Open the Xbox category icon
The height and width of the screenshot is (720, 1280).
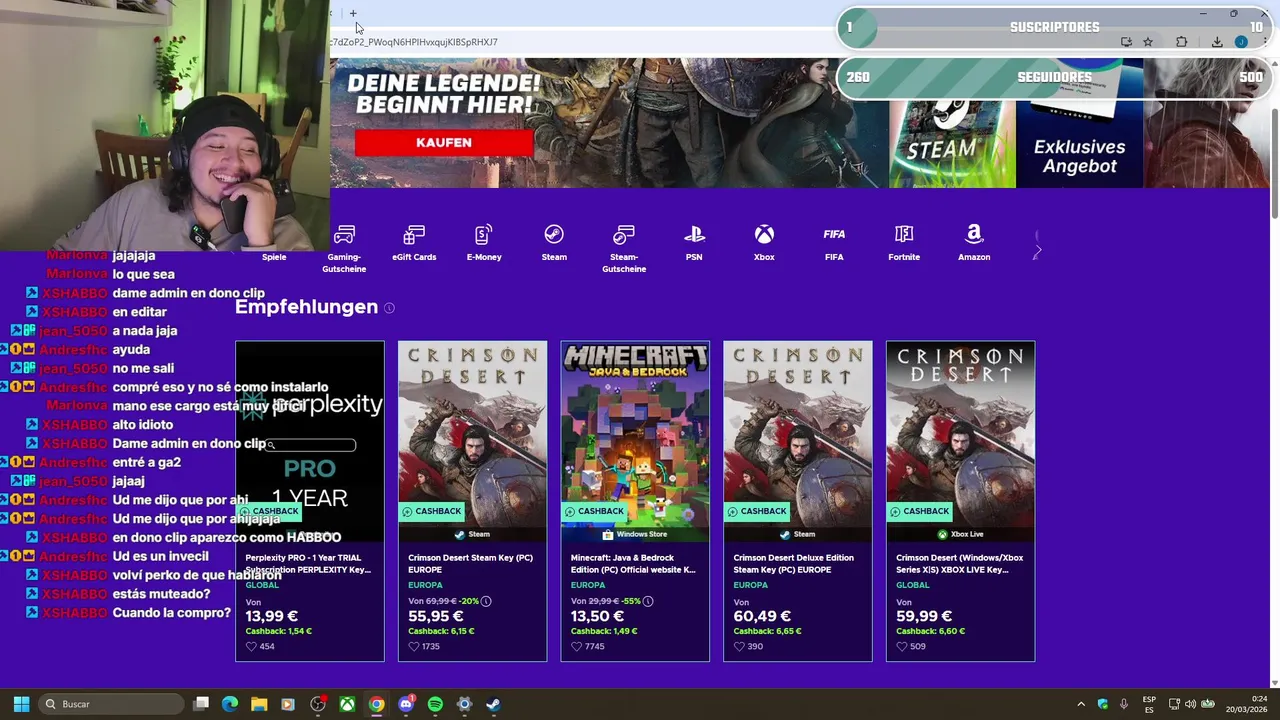[x=764, y=235]
